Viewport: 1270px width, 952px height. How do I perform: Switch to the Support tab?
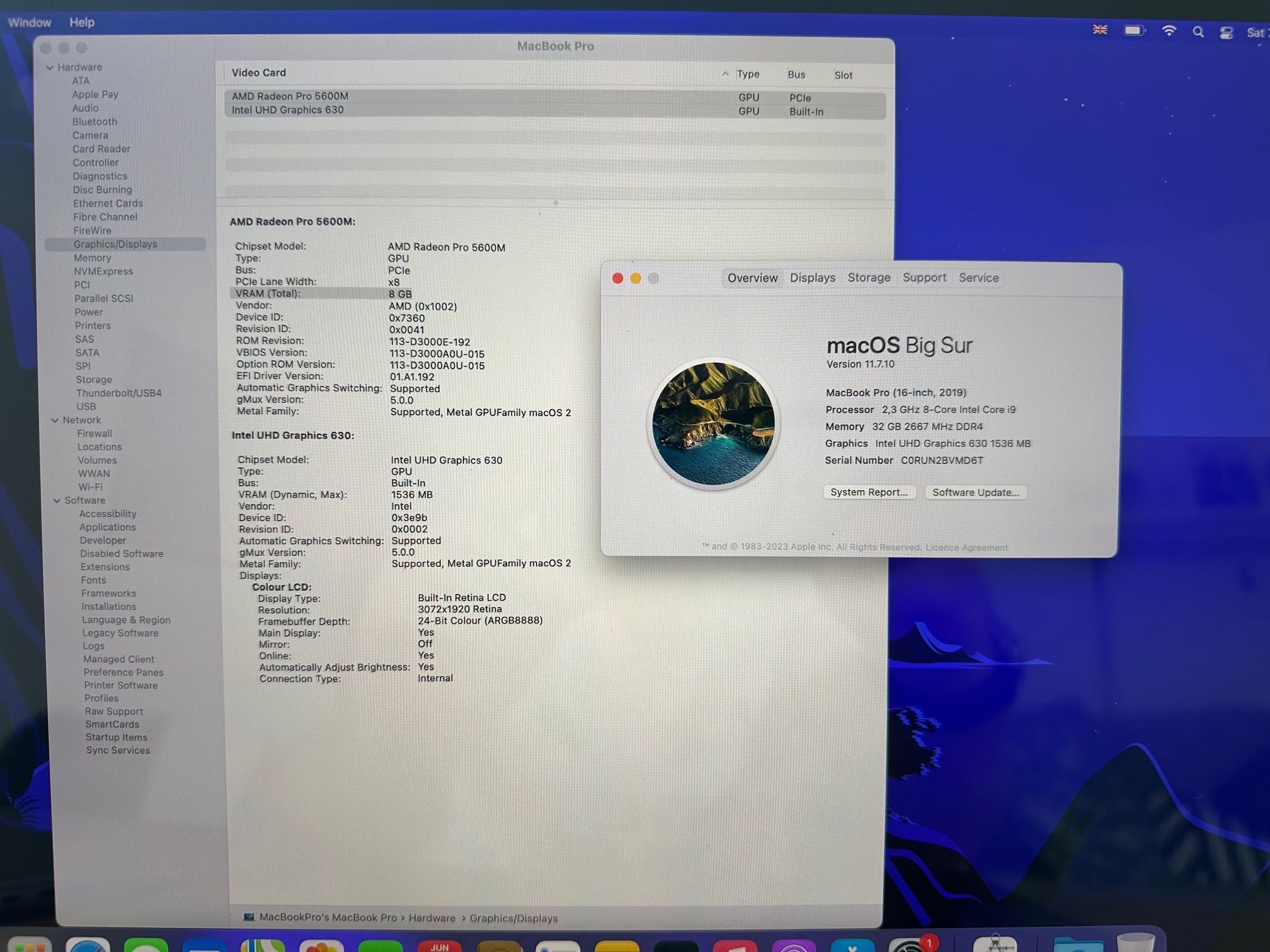[924, 278]
